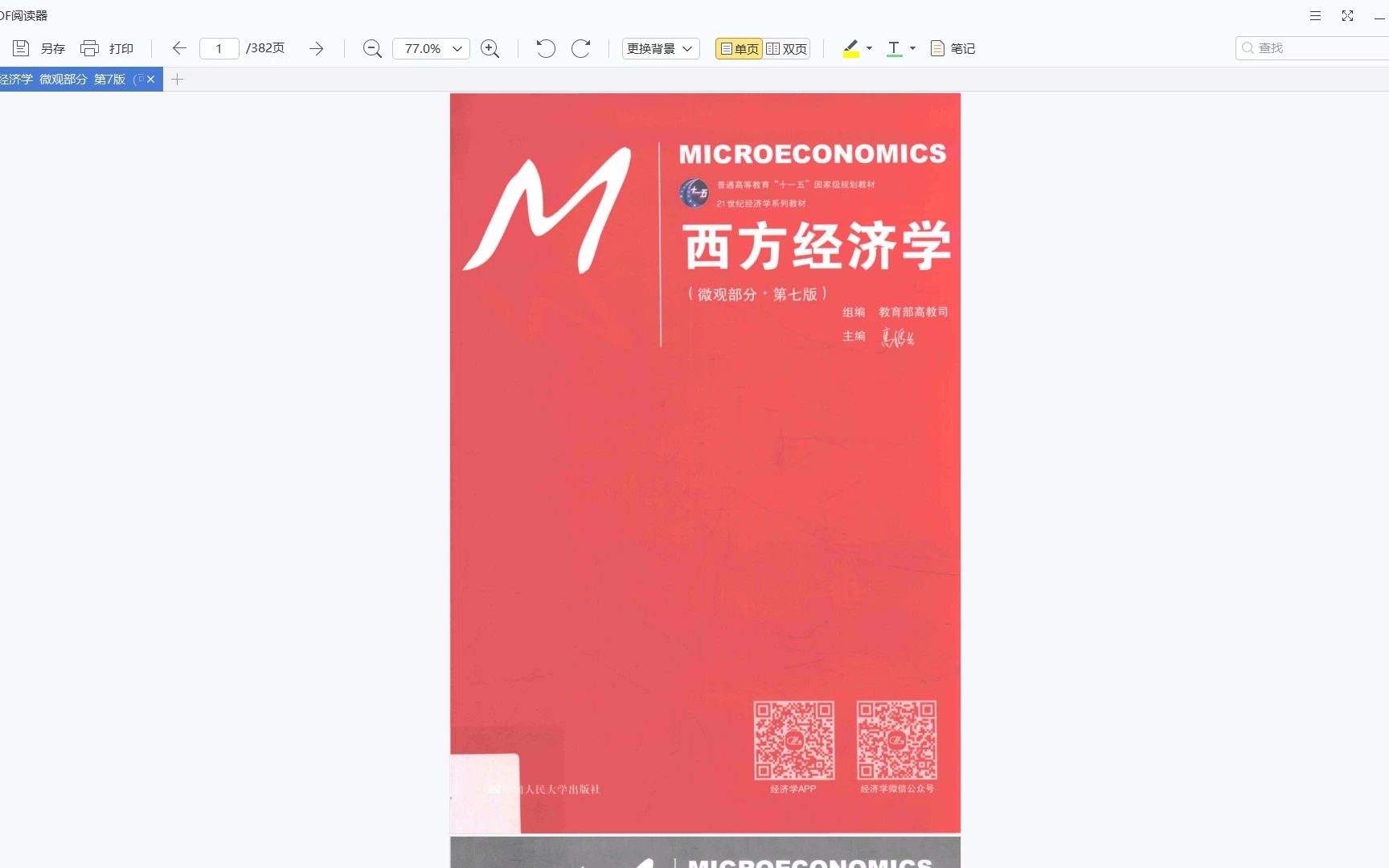The height and width of the screenshot is (868, 1389).
Task: Open the 更换背景 background dropdown
Action: coord(661,48)
